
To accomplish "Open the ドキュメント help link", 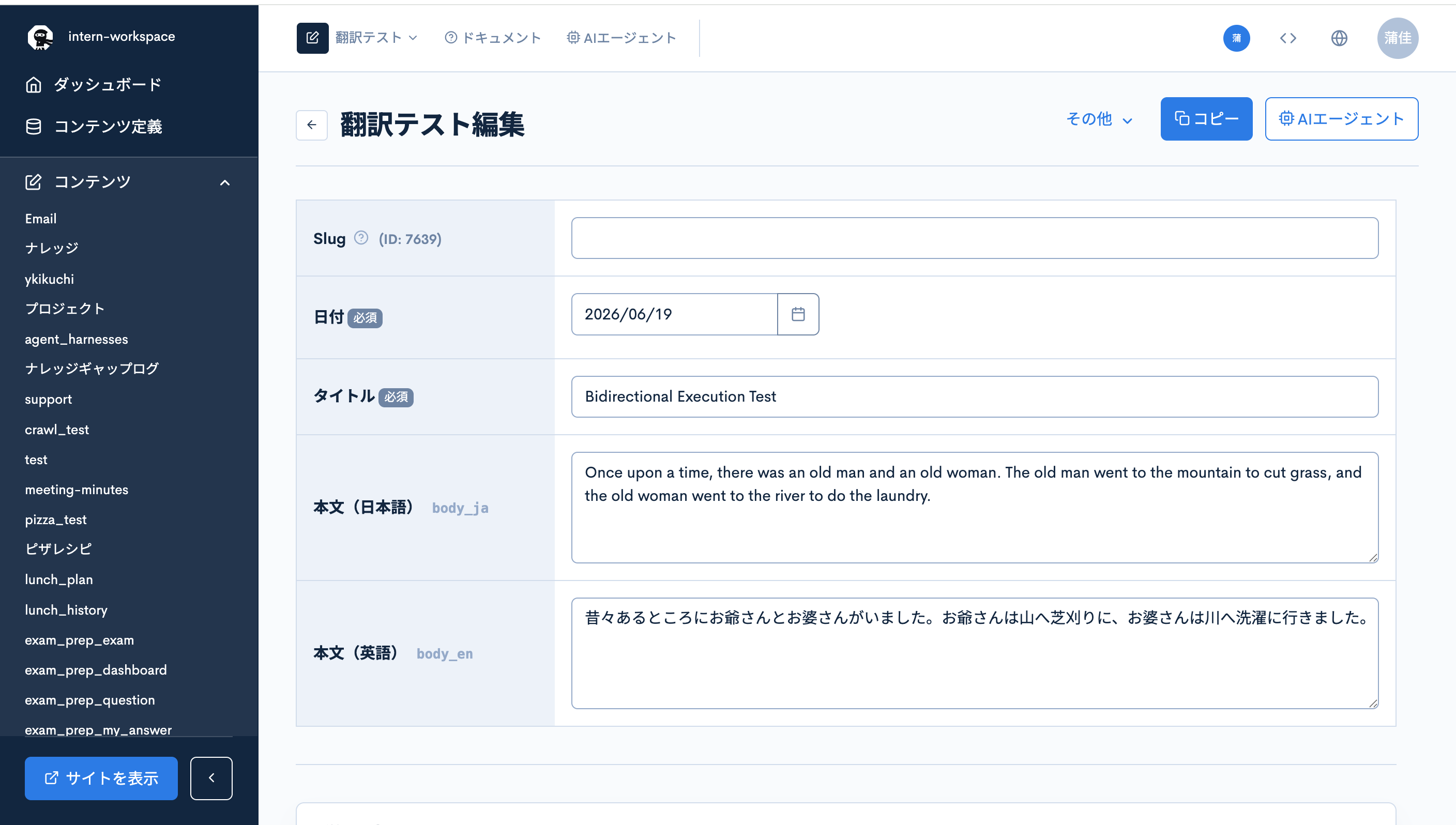I will (x=493, y=38).
